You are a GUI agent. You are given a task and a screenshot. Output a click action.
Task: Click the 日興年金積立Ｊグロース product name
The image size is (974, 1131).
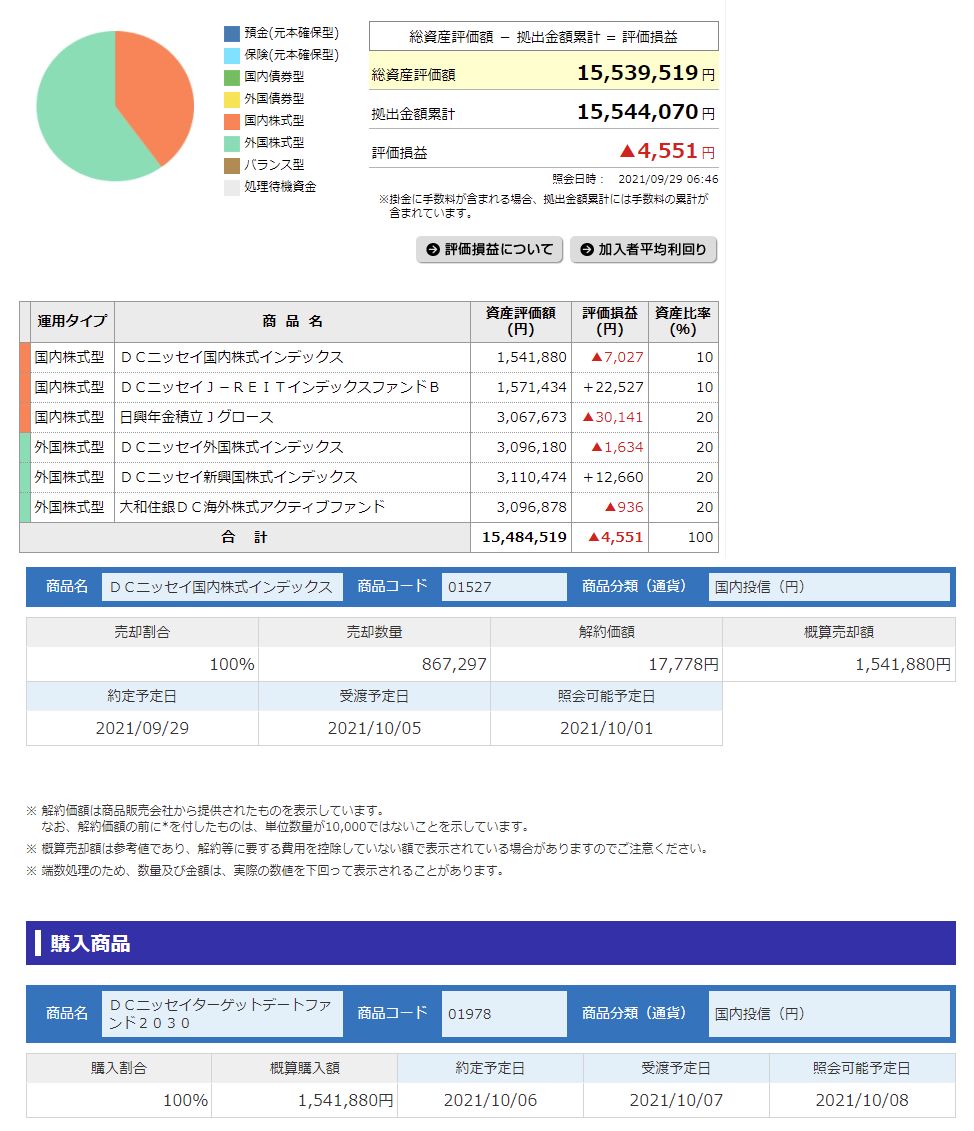click(196, 417)
